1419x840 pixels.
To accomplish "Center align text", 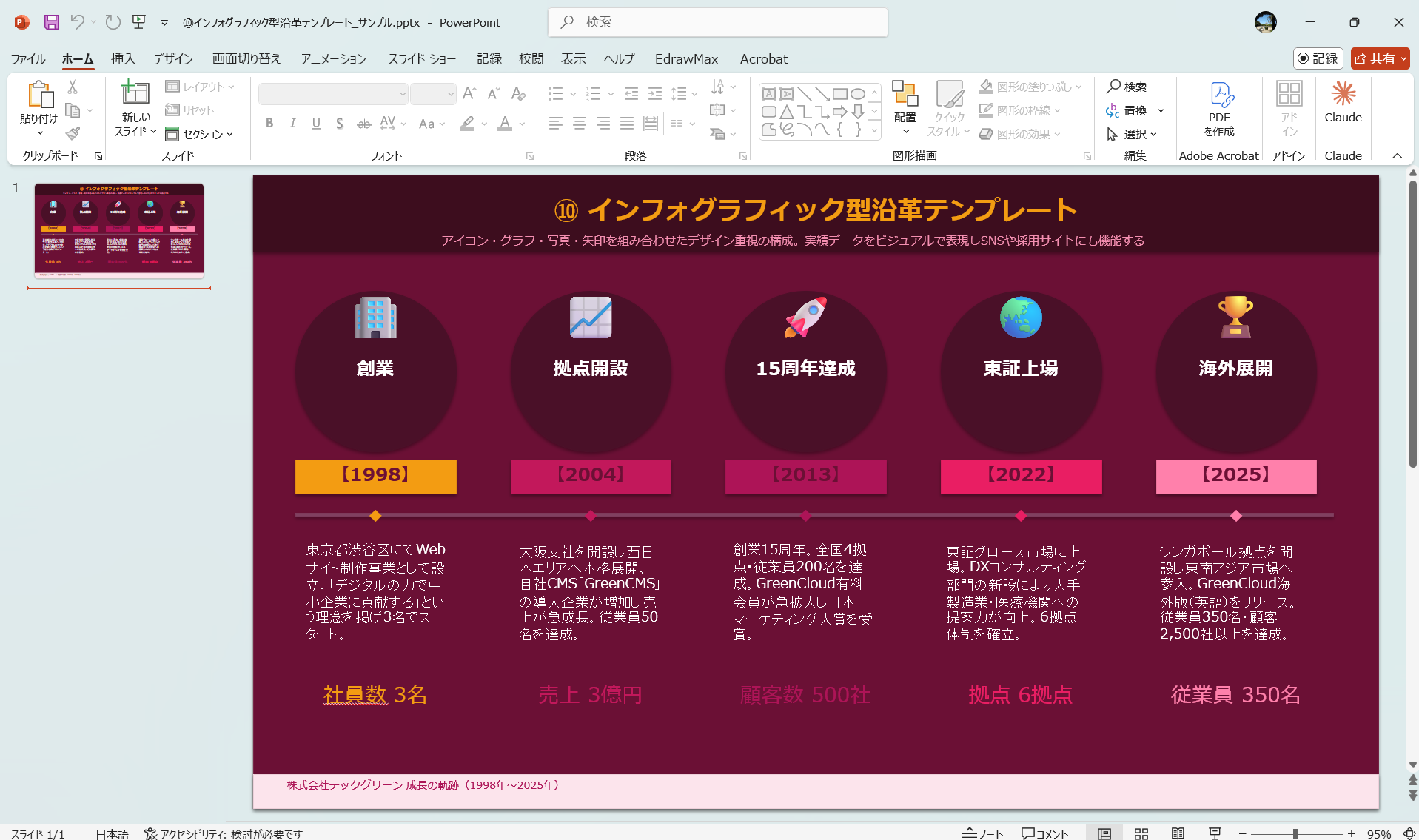I will pyautogui.click(x=580, y=124).
